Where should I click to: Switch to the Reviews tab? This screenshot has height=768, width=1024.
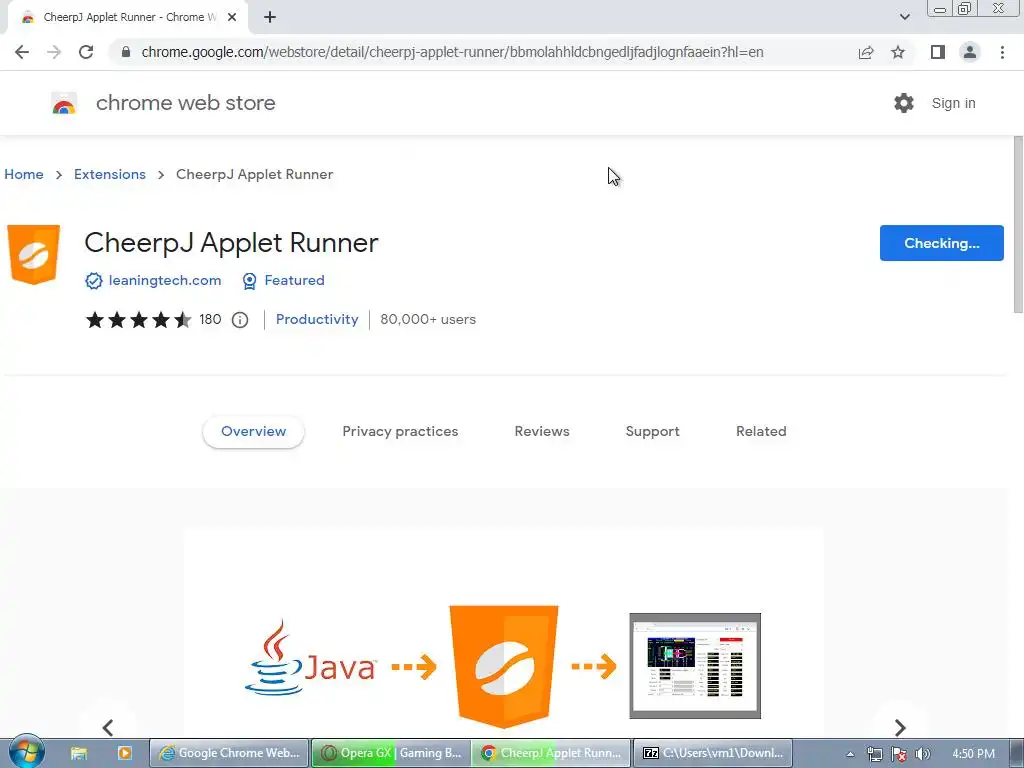[x=542, y=432]
